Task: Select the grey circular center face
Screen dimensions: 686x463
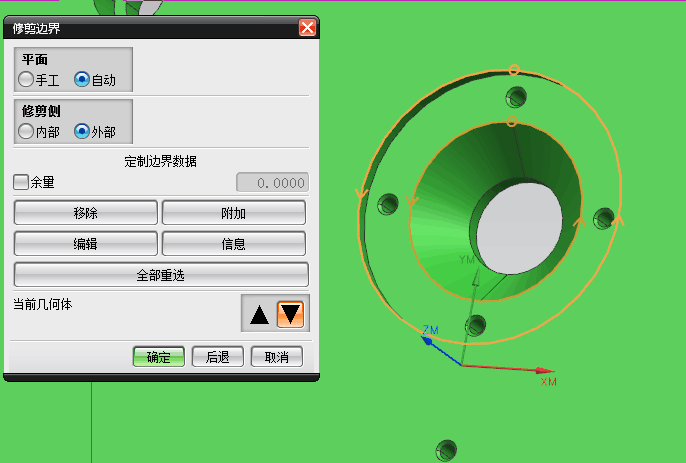Action: pyautogui.click(x=519, y=228)
